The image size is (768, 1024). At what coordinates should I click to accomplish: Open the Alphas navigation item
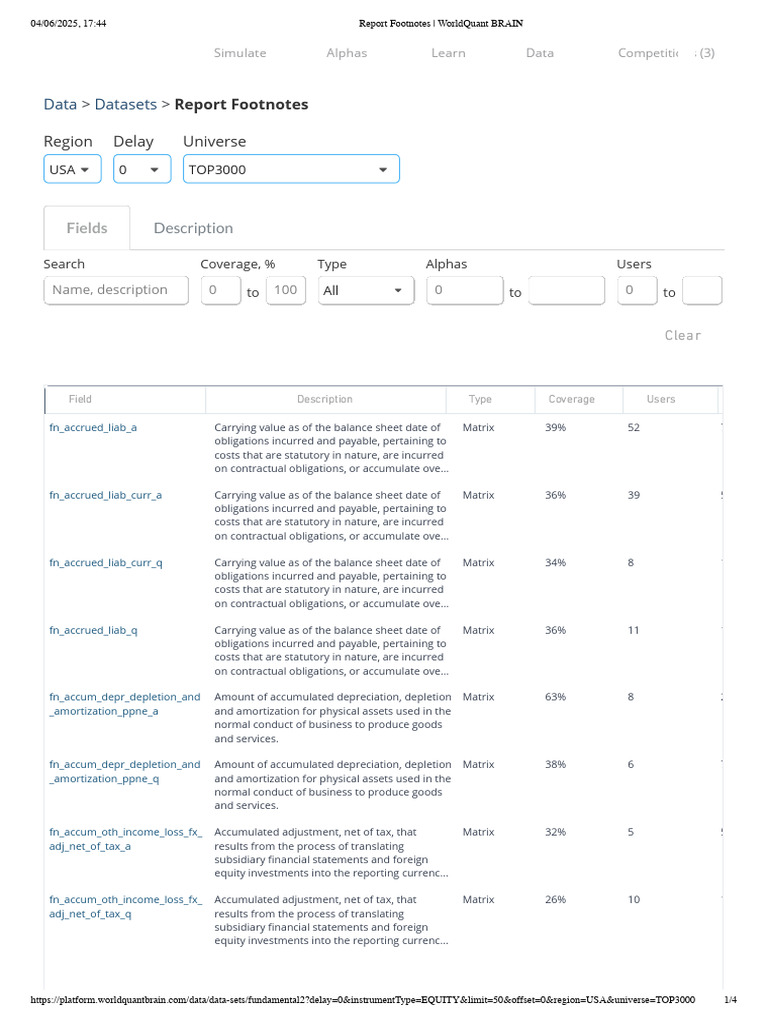(346, 53)
